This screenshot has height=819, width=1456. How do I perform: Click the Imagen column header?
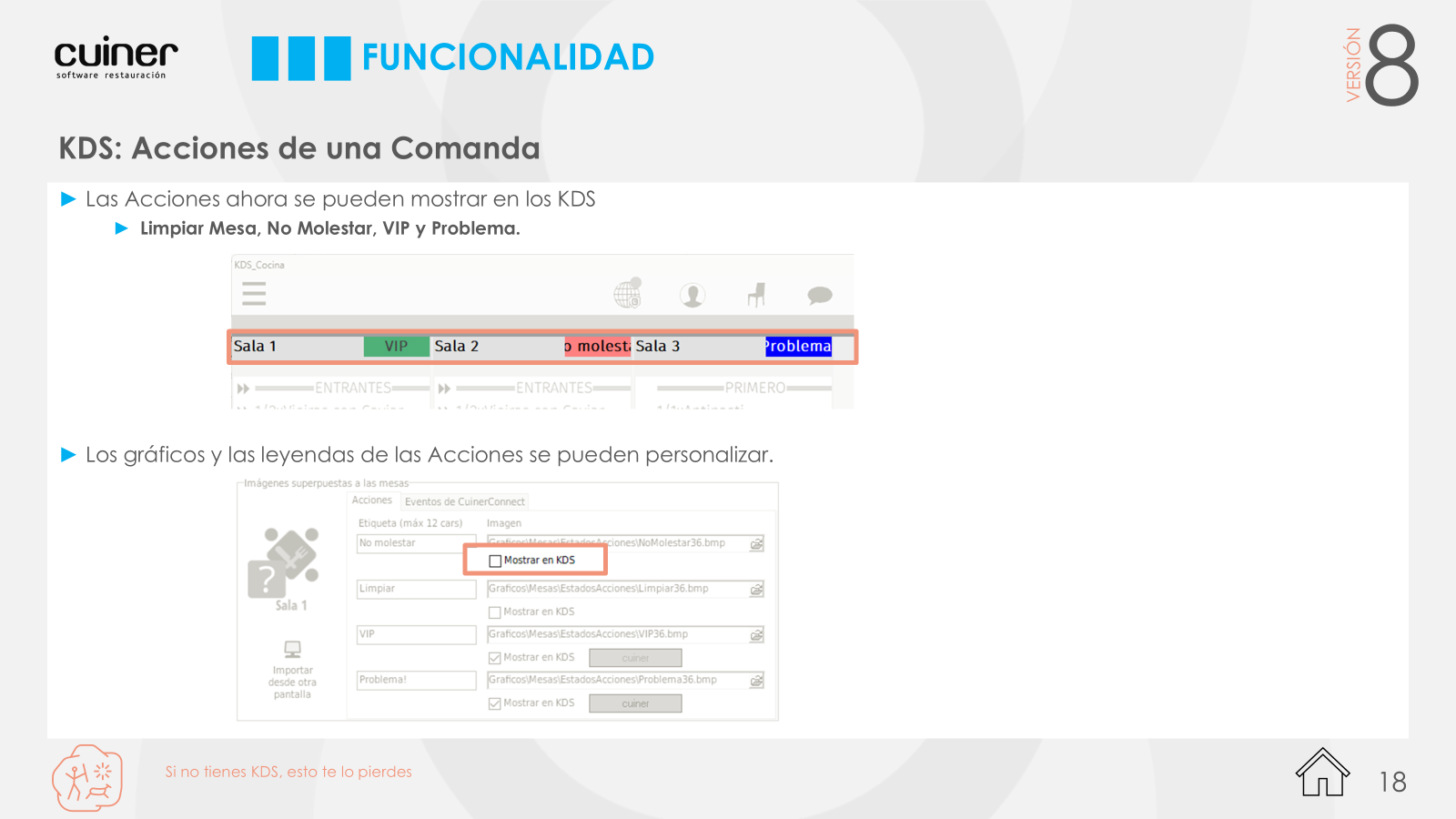(x=504, y=523)
